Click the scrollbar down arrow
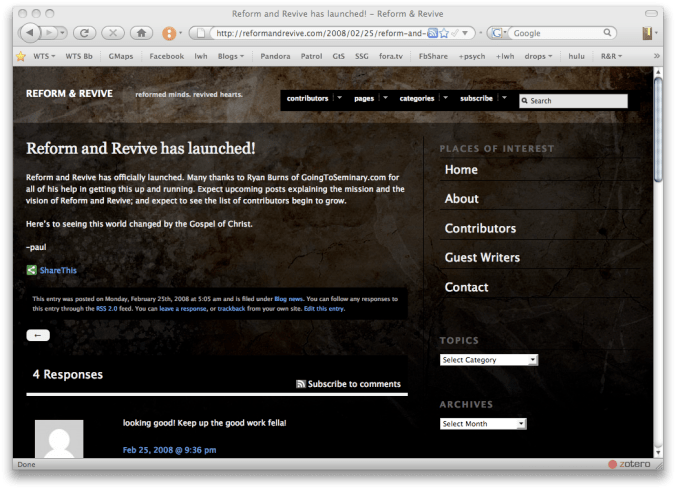This screenshot has width=676, height=489. tap(658, 453)
